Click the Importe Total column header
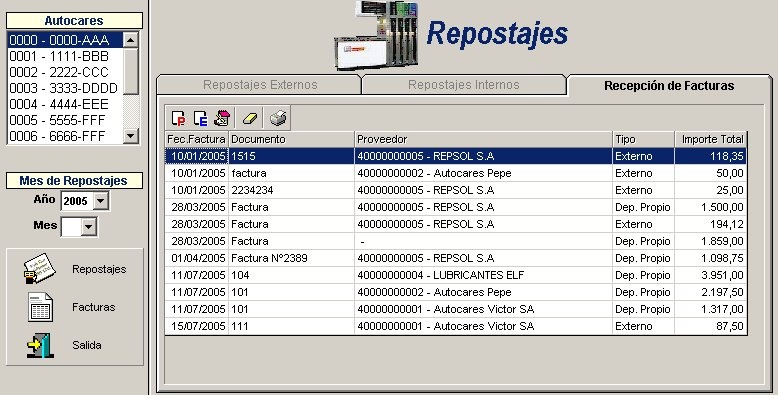778x395 pixels. pos(711,139)
